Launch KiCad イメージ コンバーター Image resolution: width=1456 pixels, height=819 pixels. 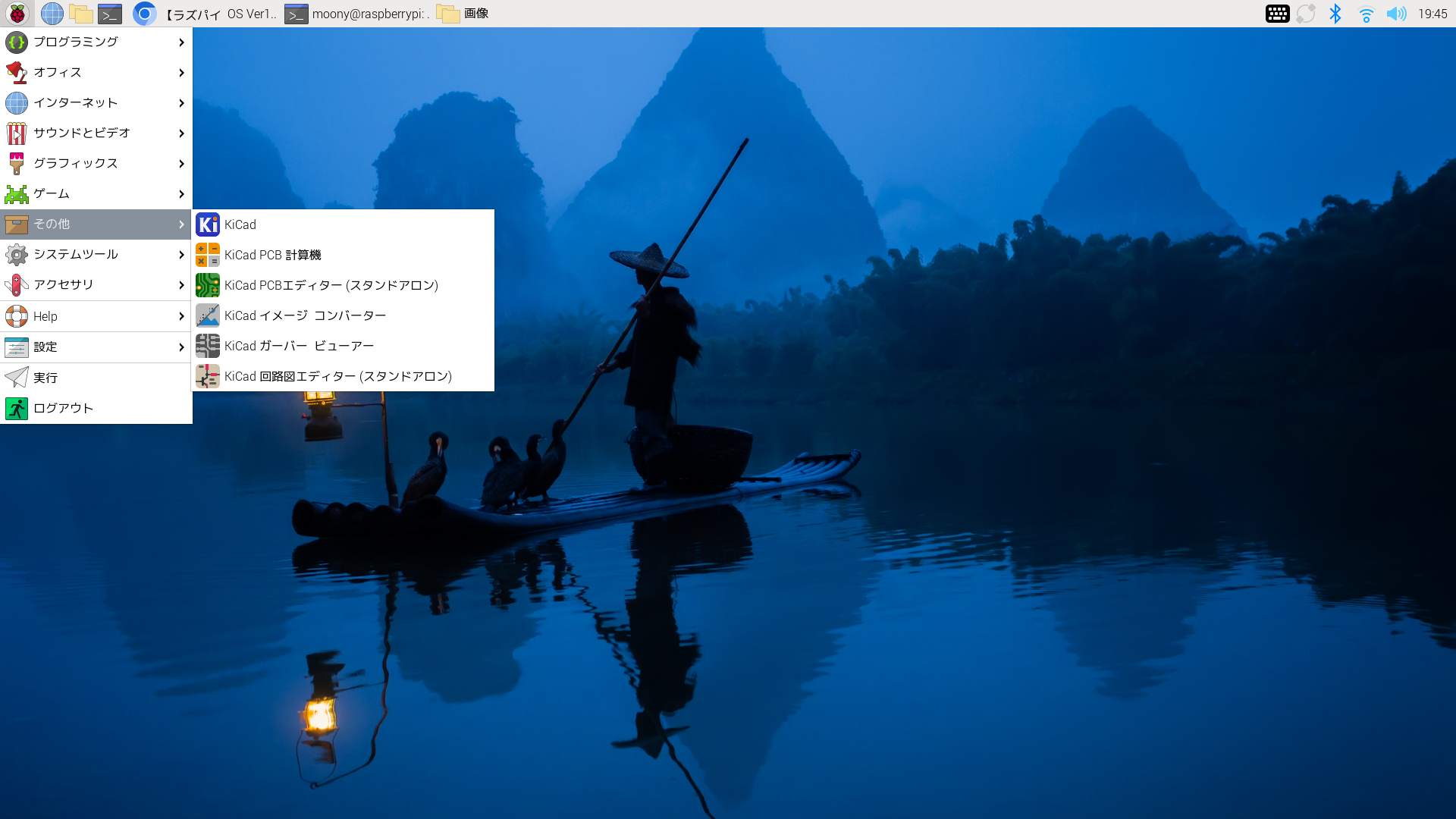[305, 315]
